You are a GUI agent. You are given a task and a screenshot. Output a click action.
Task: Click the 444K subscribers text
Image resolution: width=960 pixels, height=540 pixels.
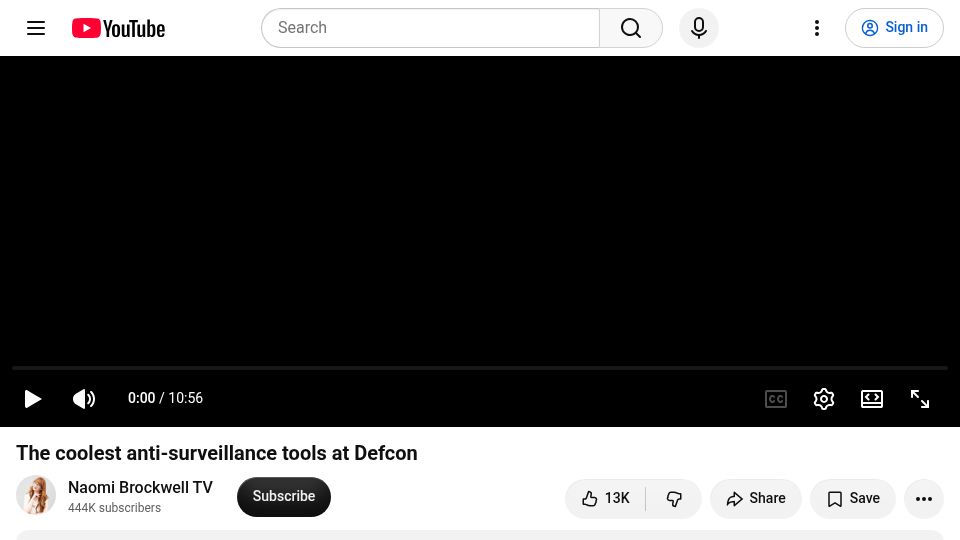pos(114,508)
